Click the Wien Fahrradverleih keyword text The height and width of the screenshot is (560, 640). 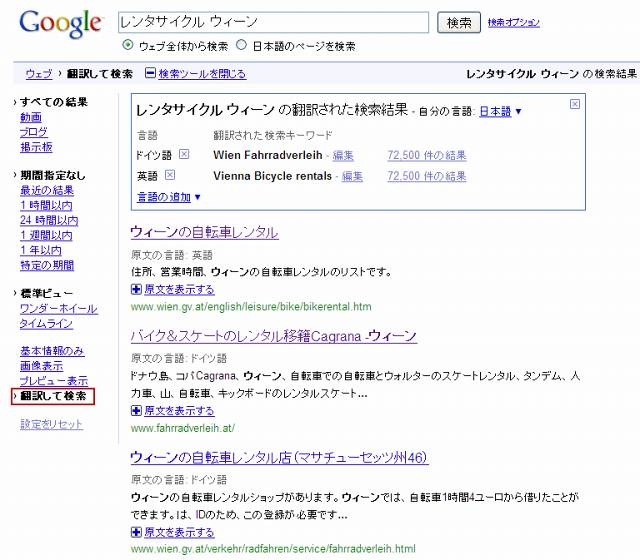pyautogui.click(x=268, y=155)
